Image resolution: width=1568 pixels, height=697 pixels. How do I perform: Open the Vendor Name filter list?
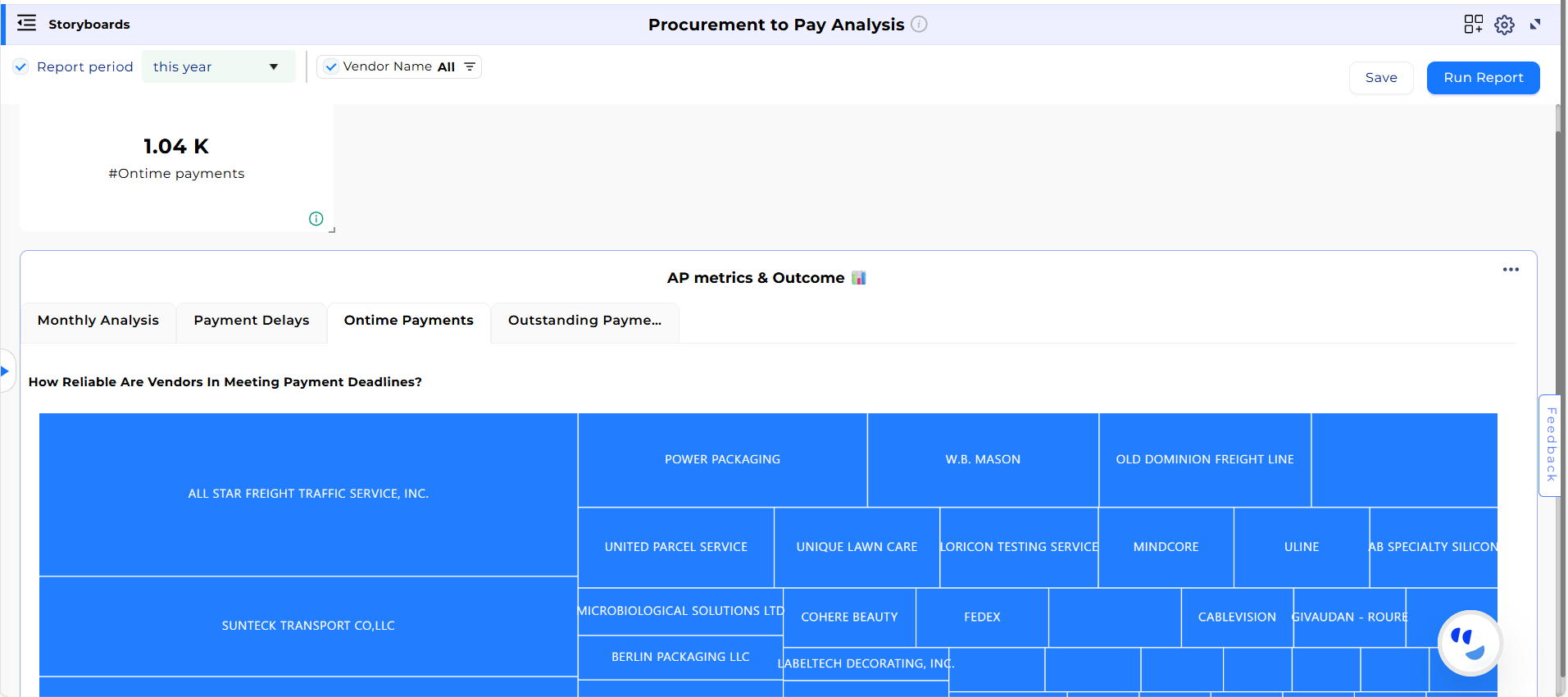tap(470, 67)
